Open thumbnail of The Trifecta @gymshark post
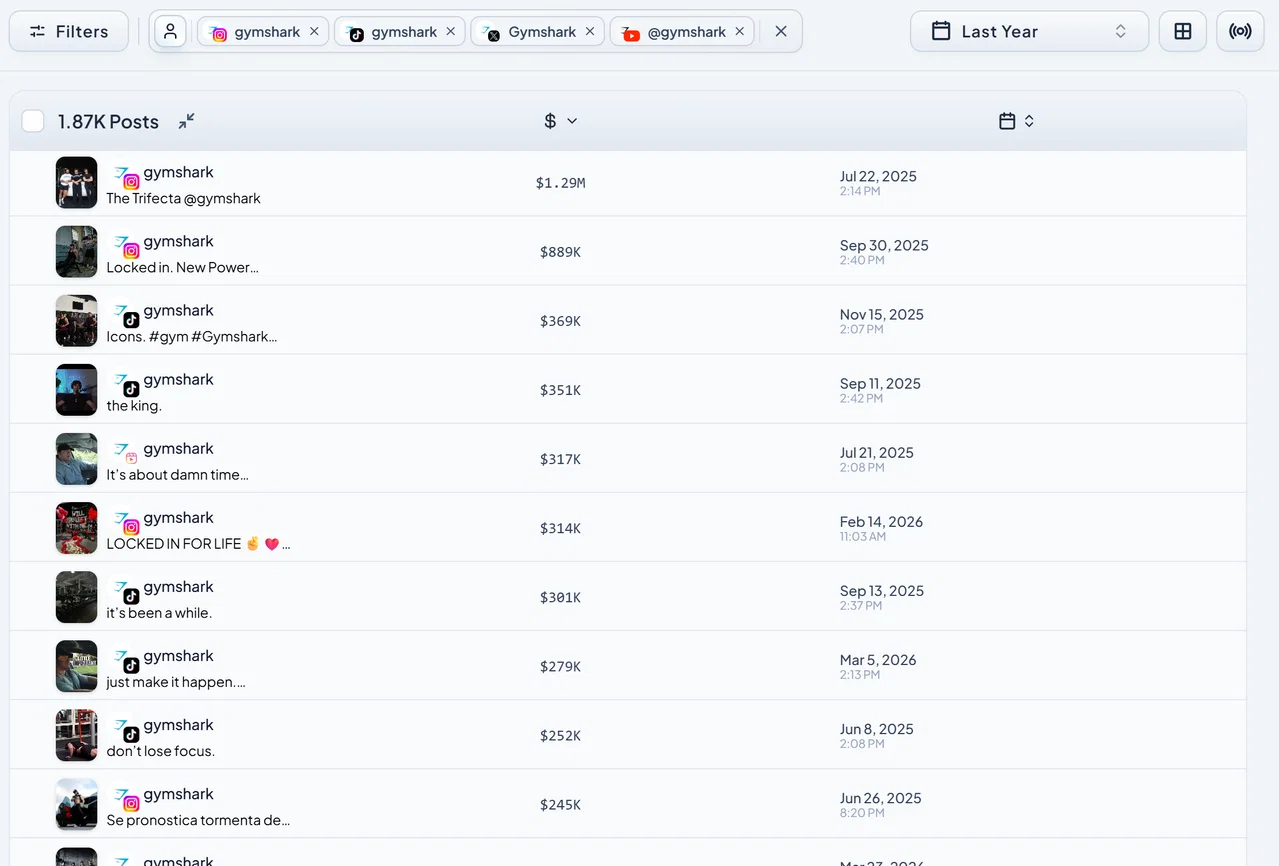 [76, 183]
